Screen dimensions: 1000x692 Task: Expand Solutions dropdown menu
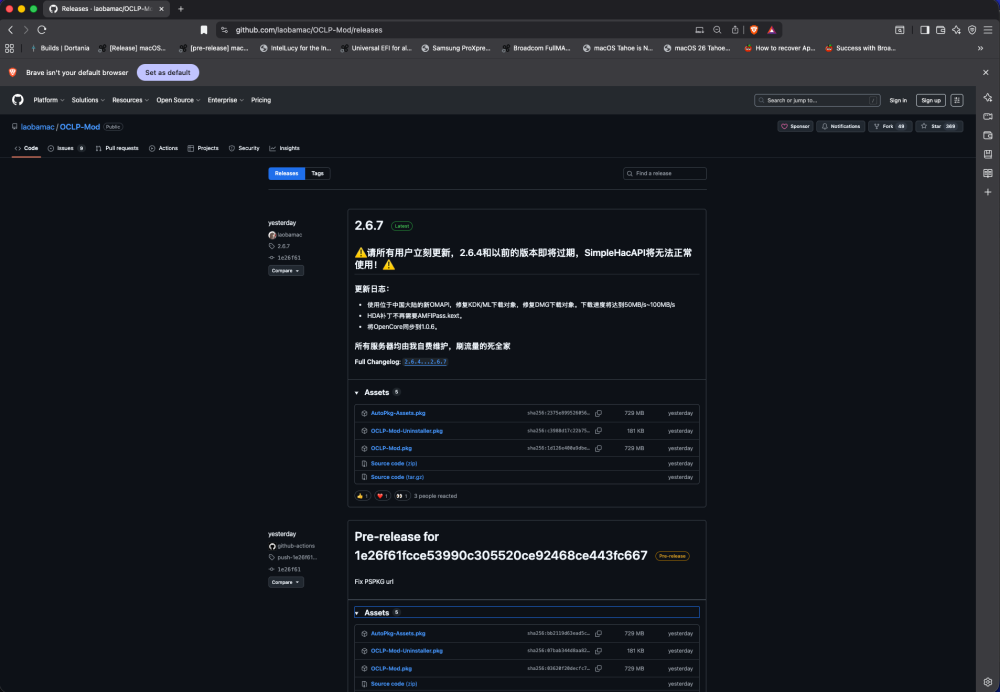point(88,100)
